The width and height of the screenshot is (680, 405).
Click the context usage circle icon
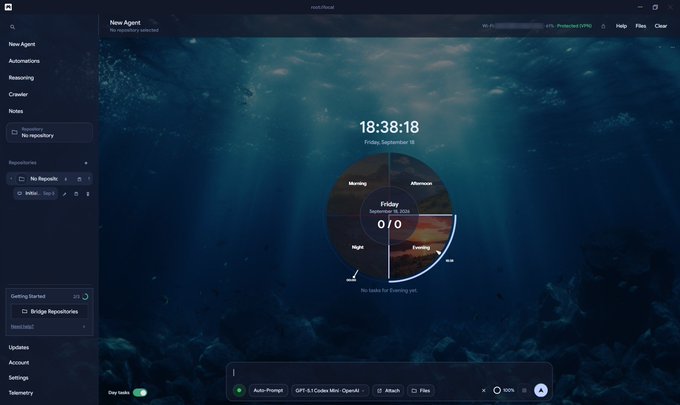tap(497, 390)
